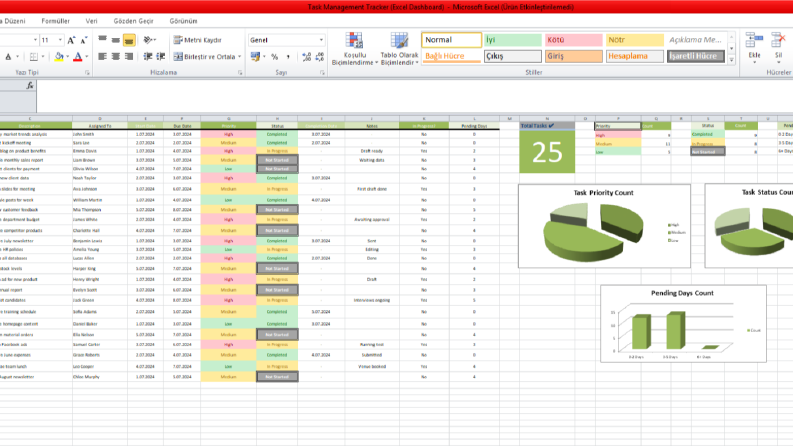Apply the Bağlı Hücre style
Viewport: 793px width, 446px height.
pos(452,56)
